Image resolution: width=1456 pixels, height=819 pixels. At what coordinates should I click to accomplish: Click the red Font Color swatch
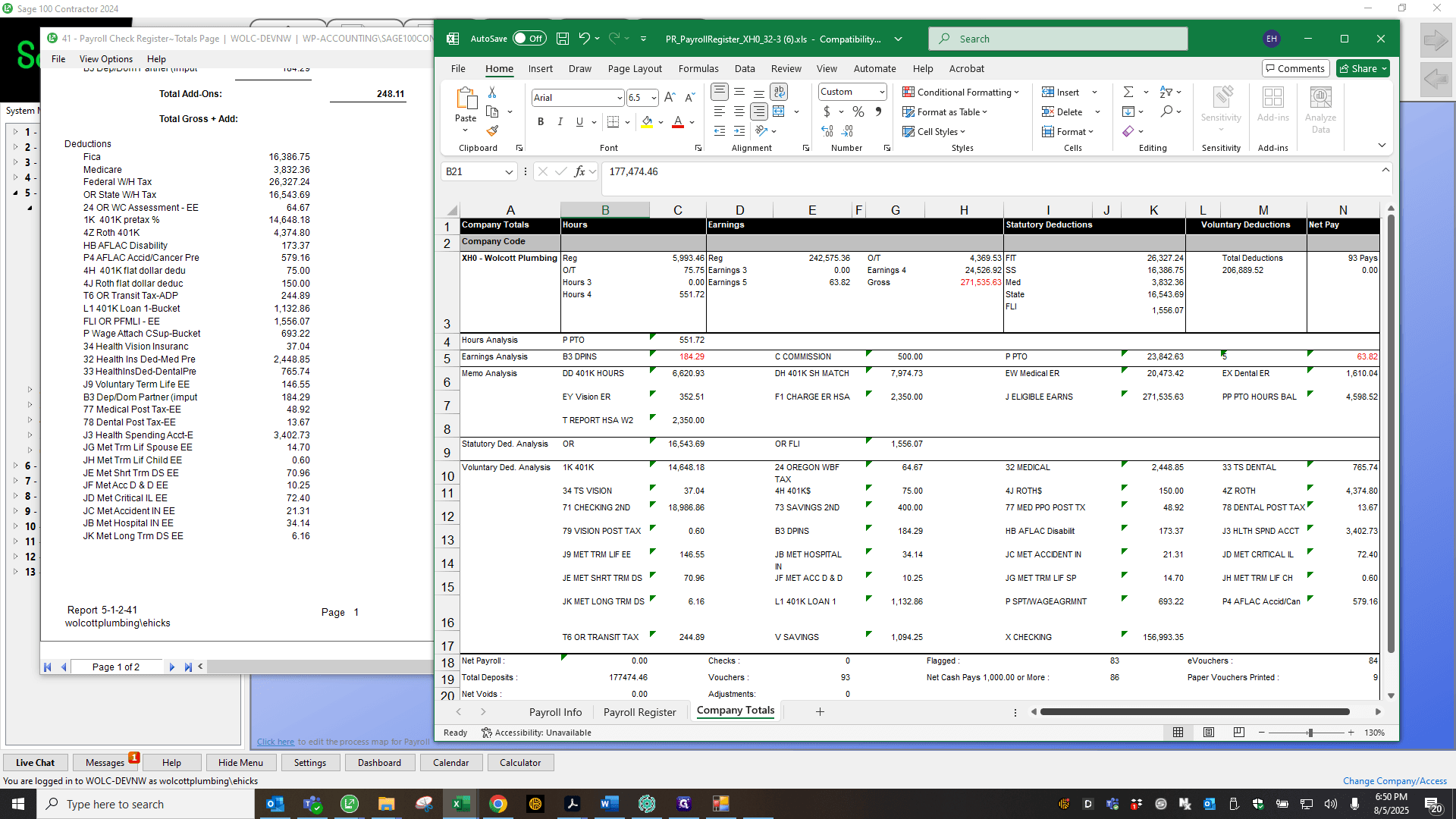[678, 122]
